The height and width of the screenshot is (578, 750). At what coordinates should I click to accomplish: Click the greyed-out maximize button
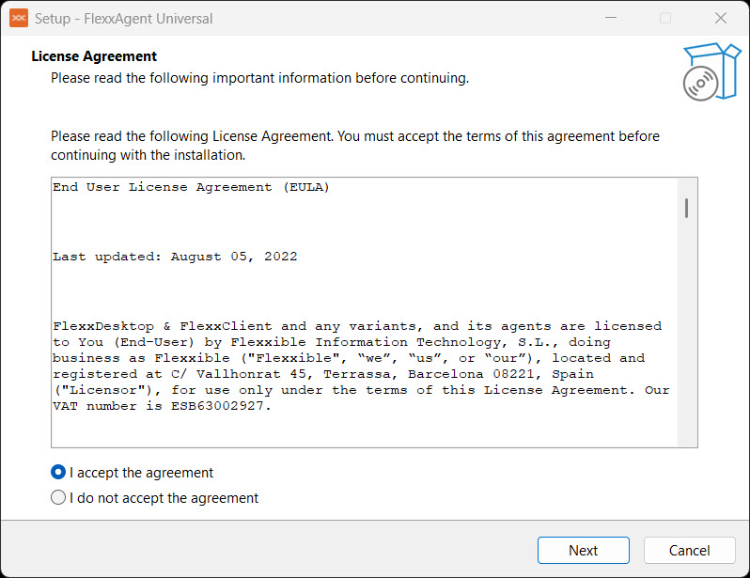click(x=665, y=18)
